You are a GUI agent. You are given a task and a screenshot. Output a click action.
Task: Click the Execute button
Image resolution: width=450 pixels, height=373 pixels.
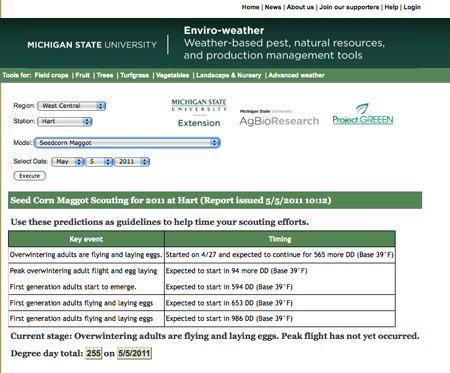pos(30,176)
